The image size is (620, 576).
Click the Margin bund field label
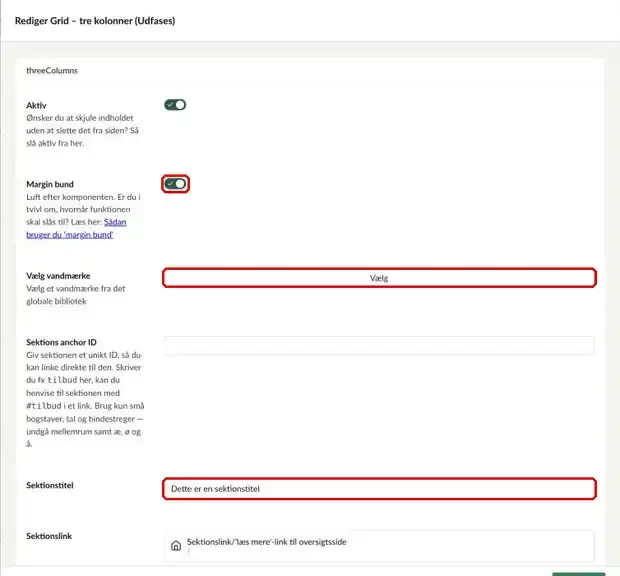[x=50, y=184]
